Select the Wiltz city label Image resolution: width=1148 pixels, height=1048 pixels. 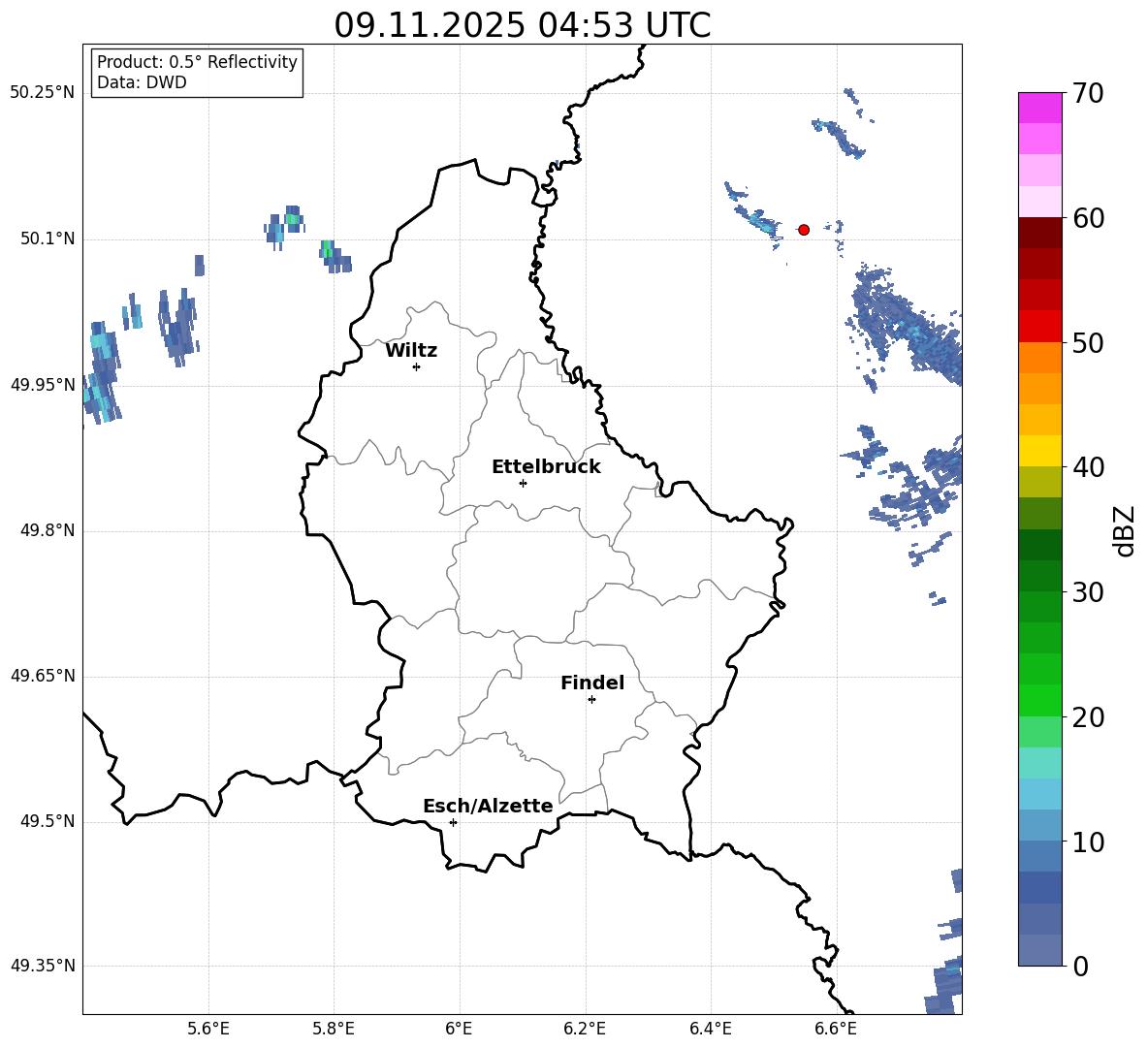(411, 351)
